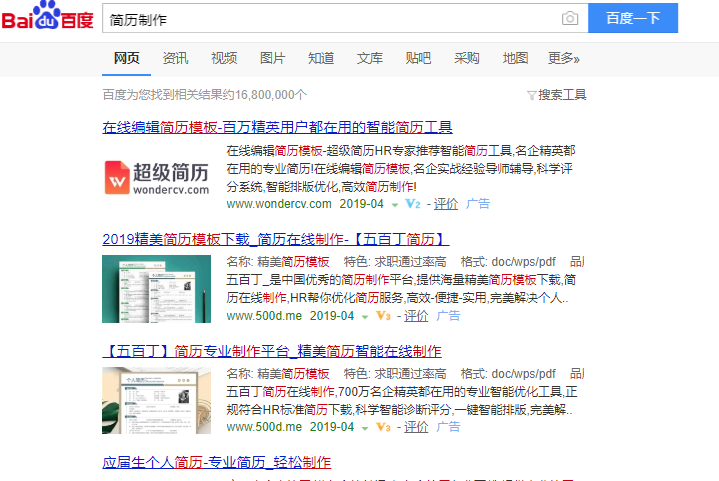719x481 pixels.
Task: Click the V3 badge on 简历专业制作平台 result
Action: coord(383,427)
